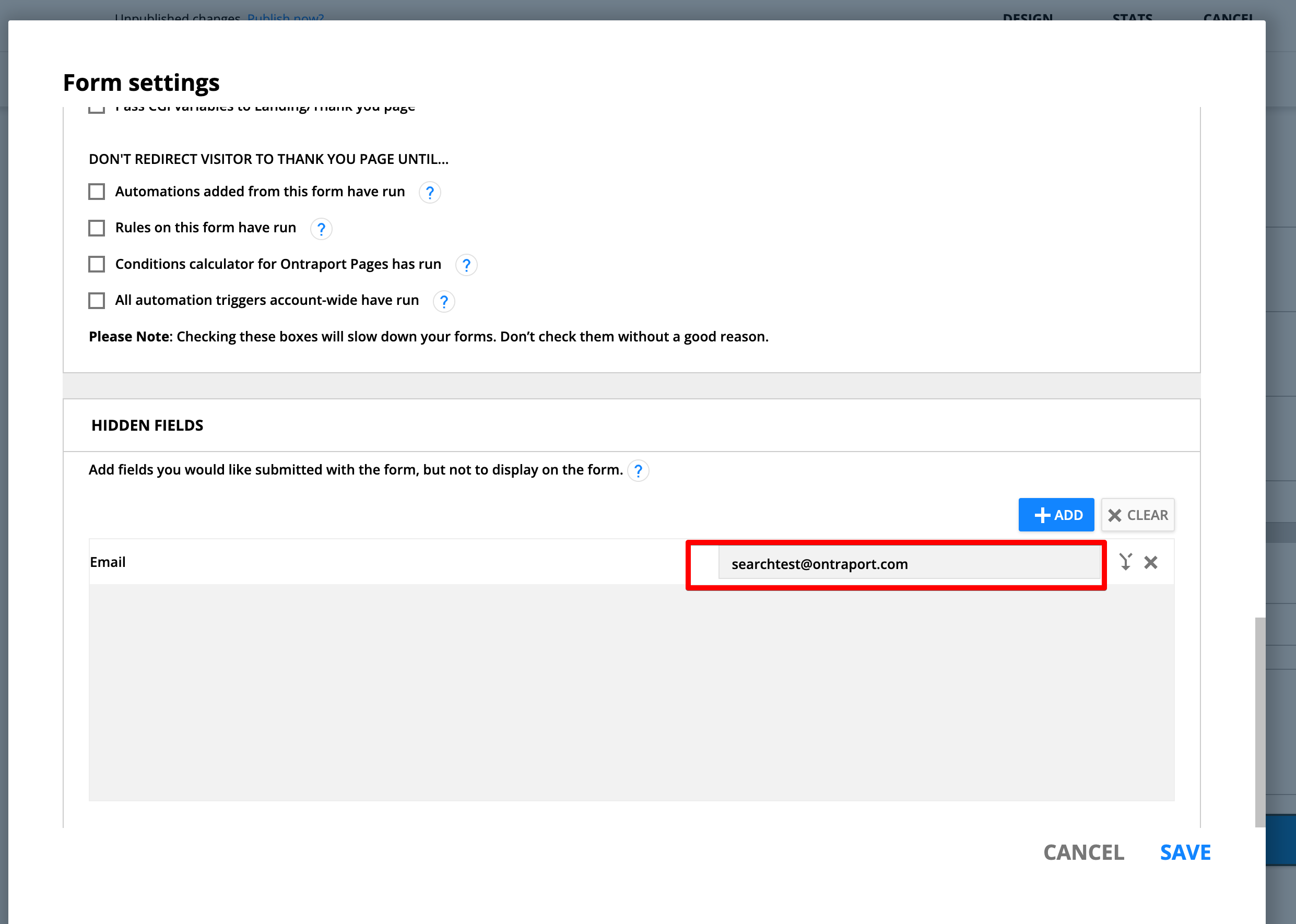Tick Conditions calculator for Ontraport Pages checkbox
Viewport: 1296px width, 924px height.
click(x=97, y=264)
